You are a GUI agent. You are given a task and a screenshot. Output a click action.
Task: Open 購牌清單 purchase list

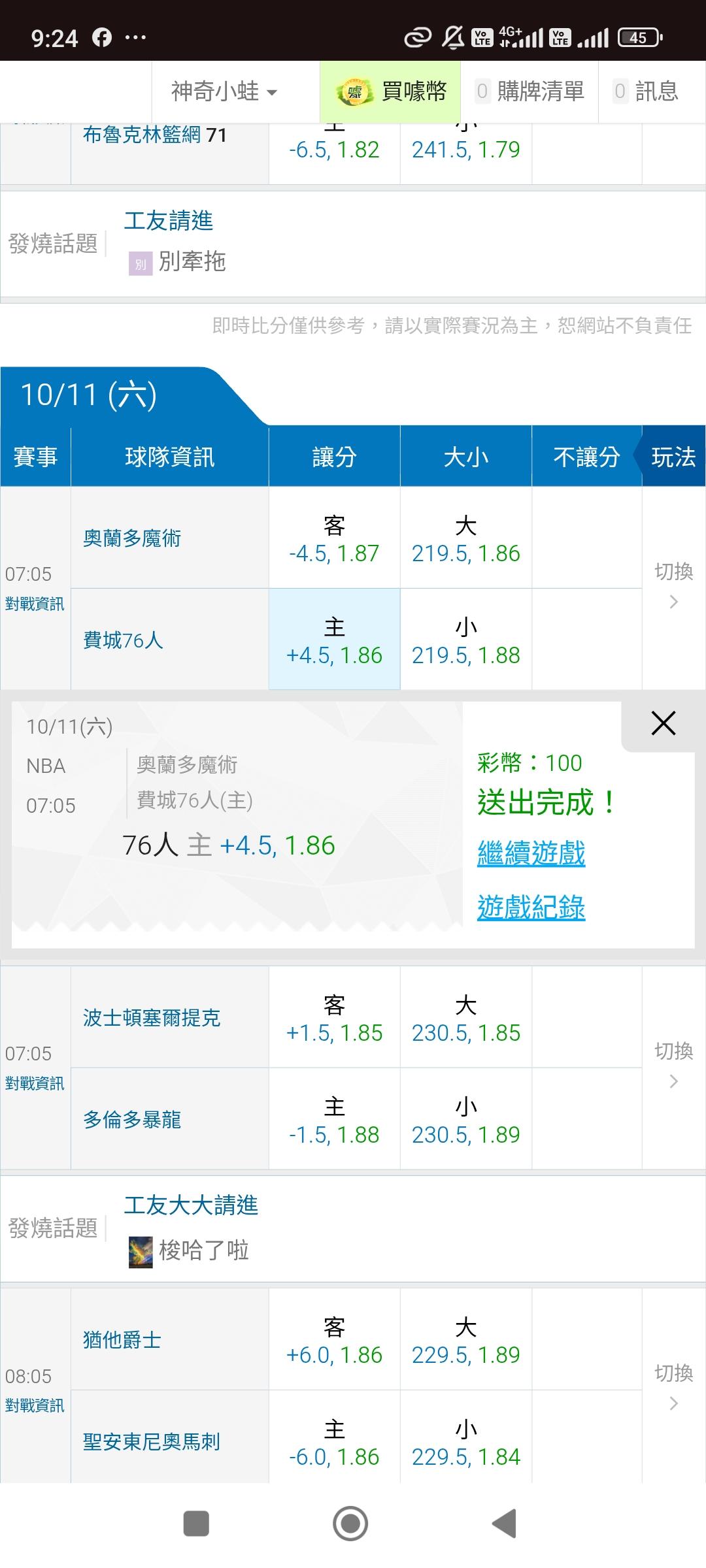[x=529, y=91]
